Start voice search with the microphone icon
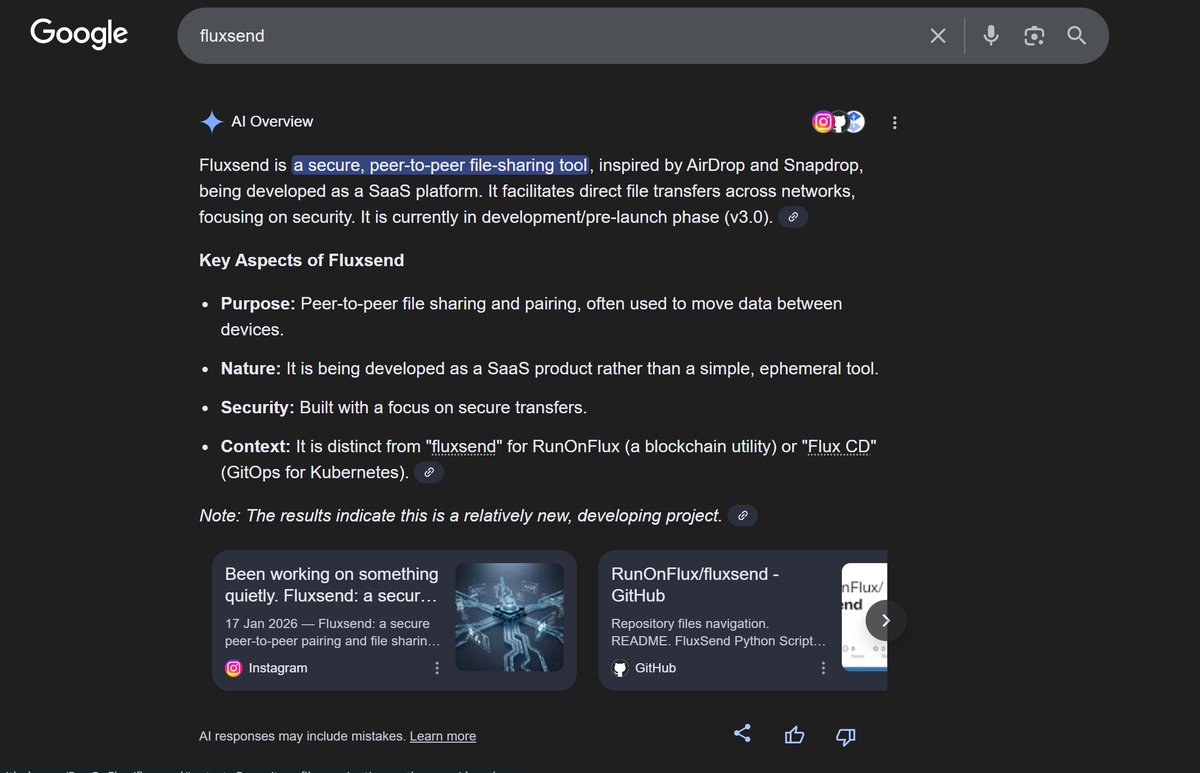 click(990, 36)
